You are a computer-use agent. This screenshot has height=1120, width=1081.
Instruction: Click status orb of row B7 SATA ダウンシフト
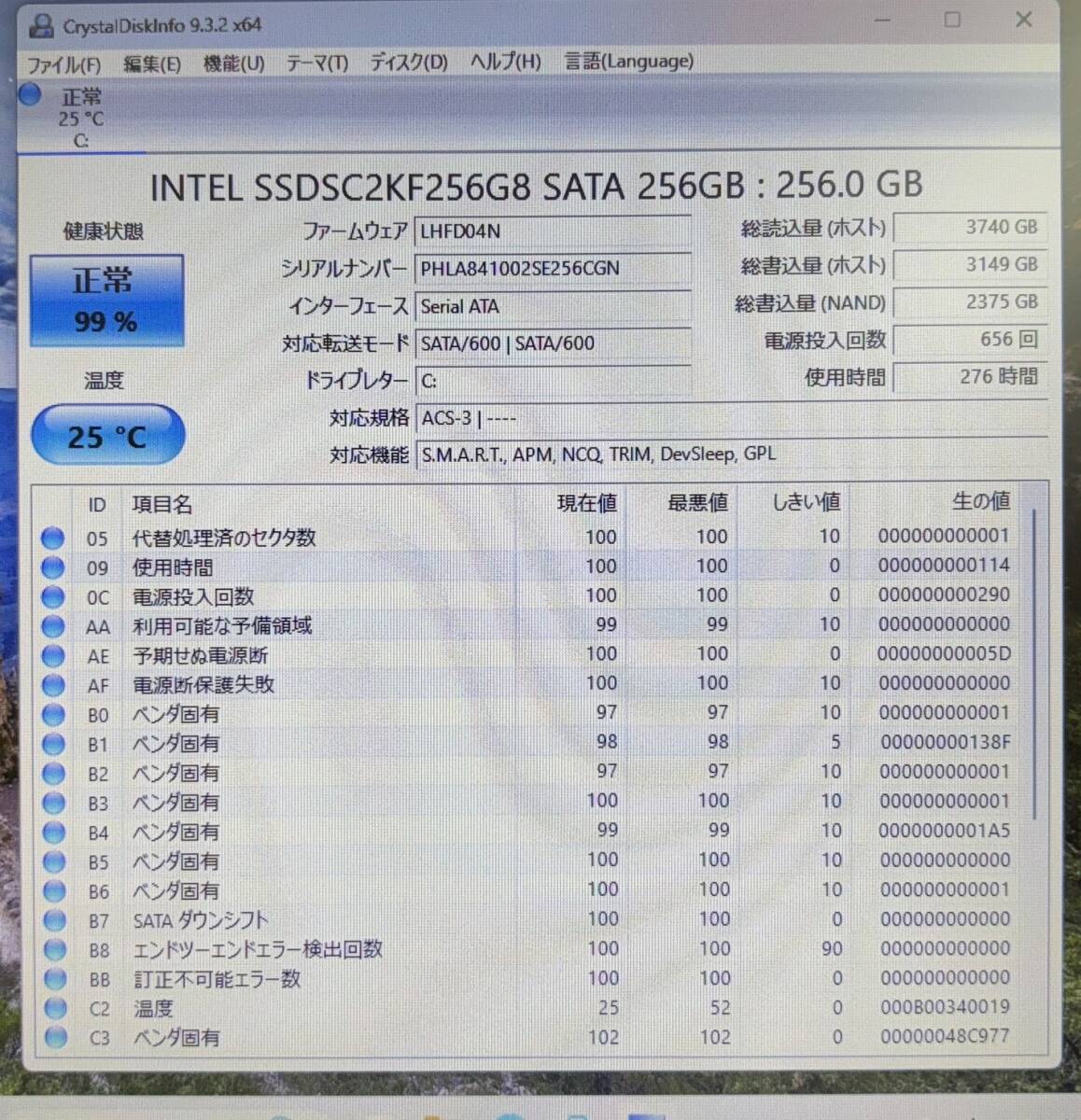[x=55, y=920]
